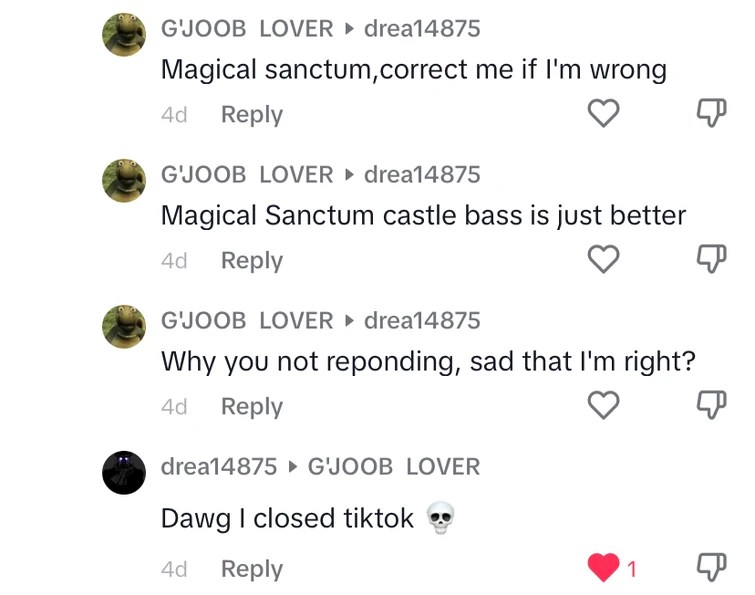Image resolution: width=755 pixels, height=595 pixels.
Task: Reply to 'Magical sanctum, correct me' comment
Action: [252, 115]
